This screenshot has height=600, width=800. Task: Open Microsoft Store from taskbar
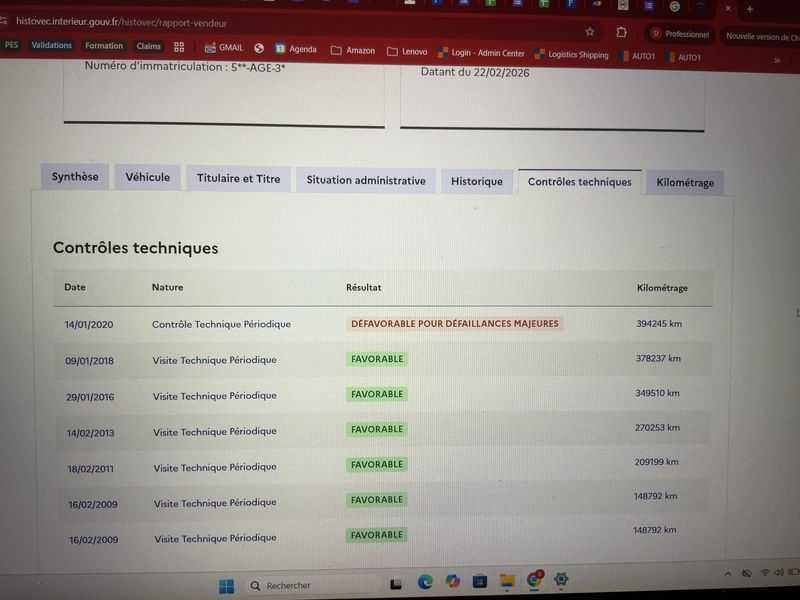point(479,581)
